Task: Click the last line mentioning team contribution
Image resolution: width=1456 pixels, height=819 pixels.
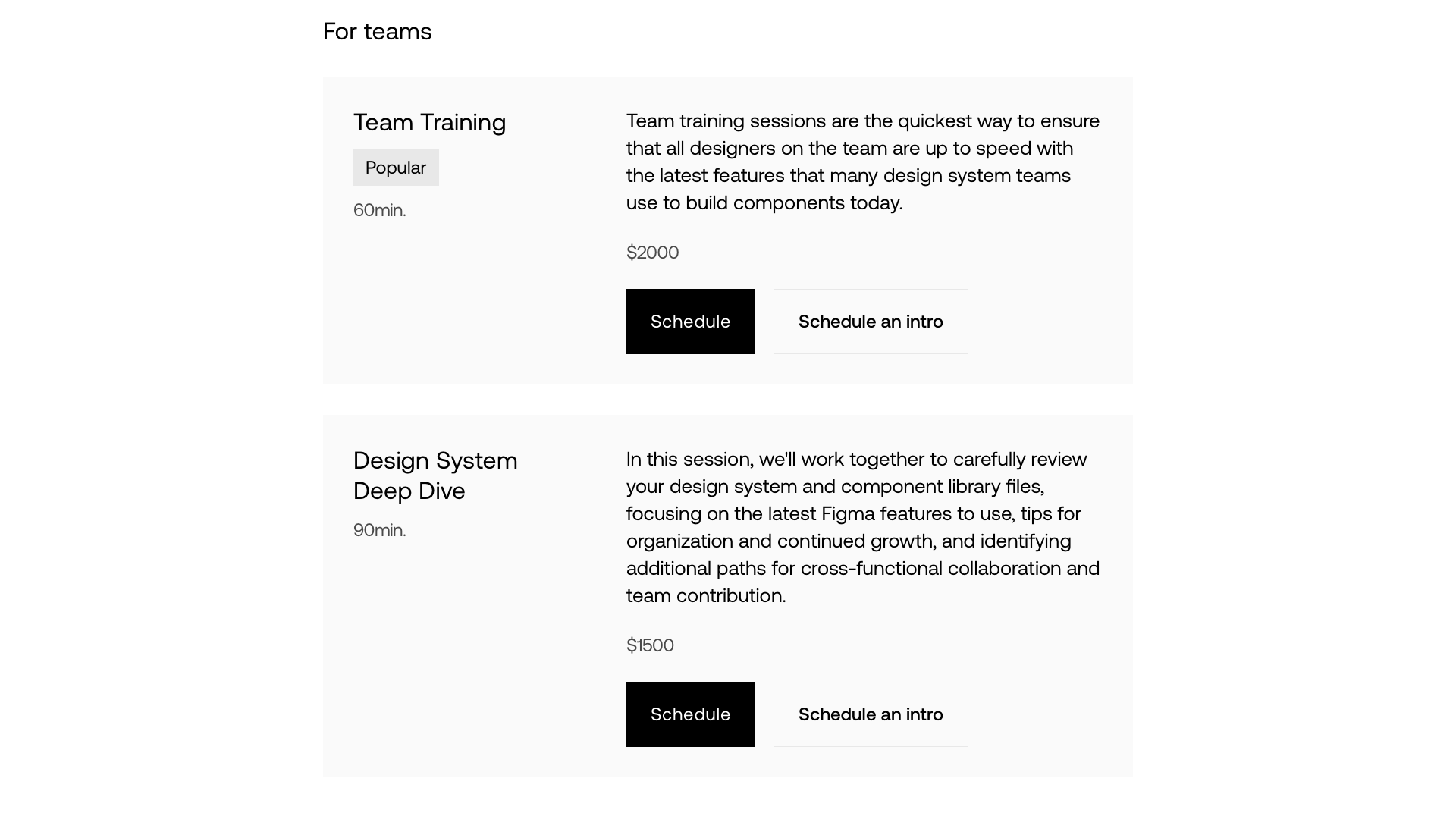Action: point(705,595)
